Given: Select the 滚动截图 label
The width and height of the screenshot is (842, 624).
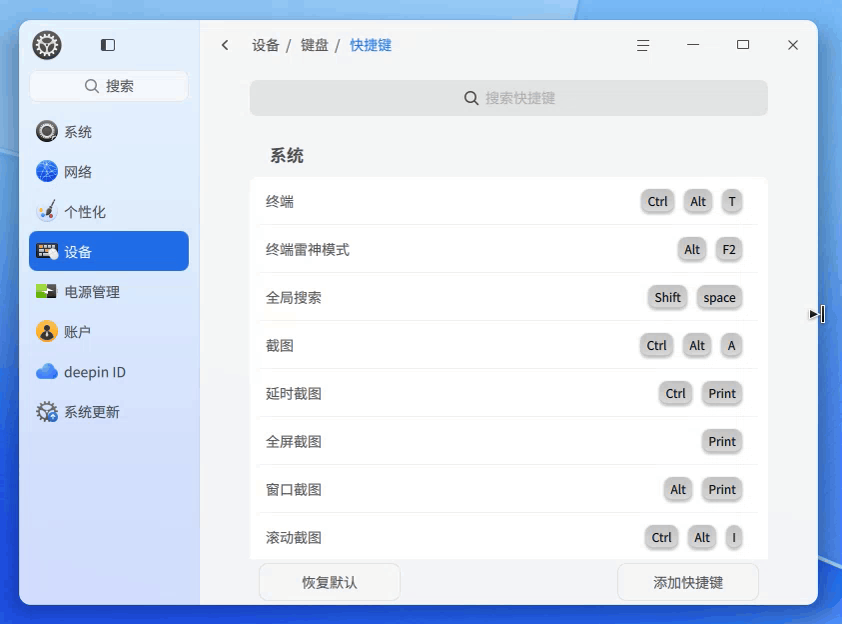Looking at the screenshot, I should [294, 537].
